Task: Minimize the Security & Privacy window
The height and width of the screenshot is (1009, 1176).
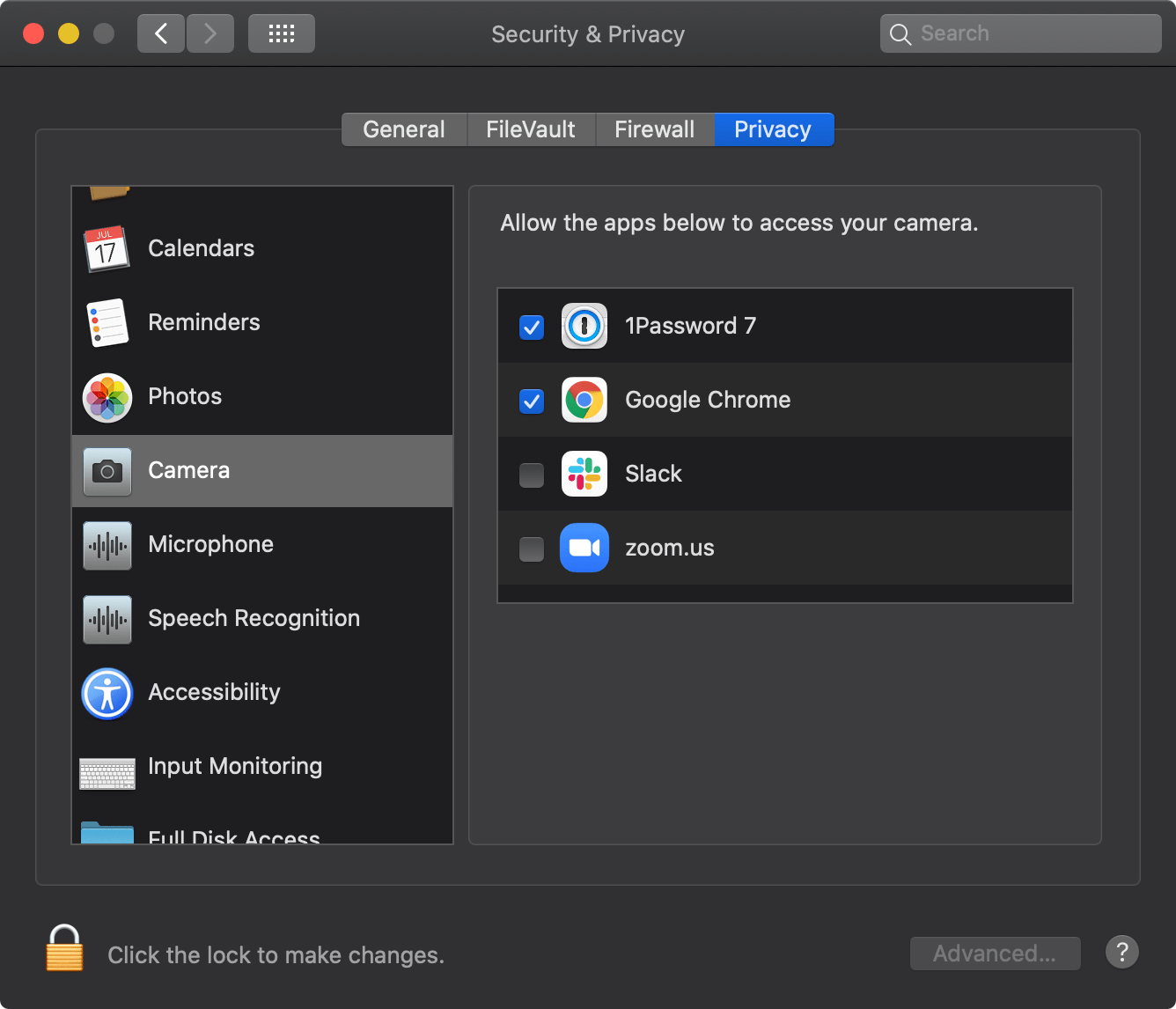Action: coord(69,33)
